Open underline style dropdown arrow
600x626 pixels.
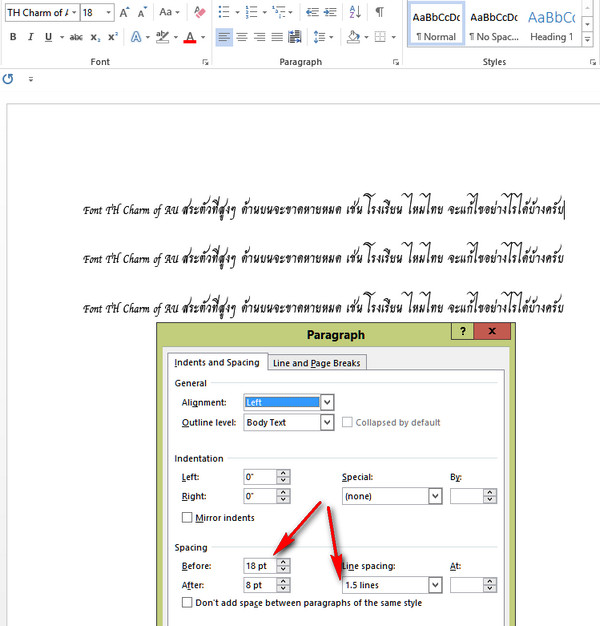[x=62, y=37]
